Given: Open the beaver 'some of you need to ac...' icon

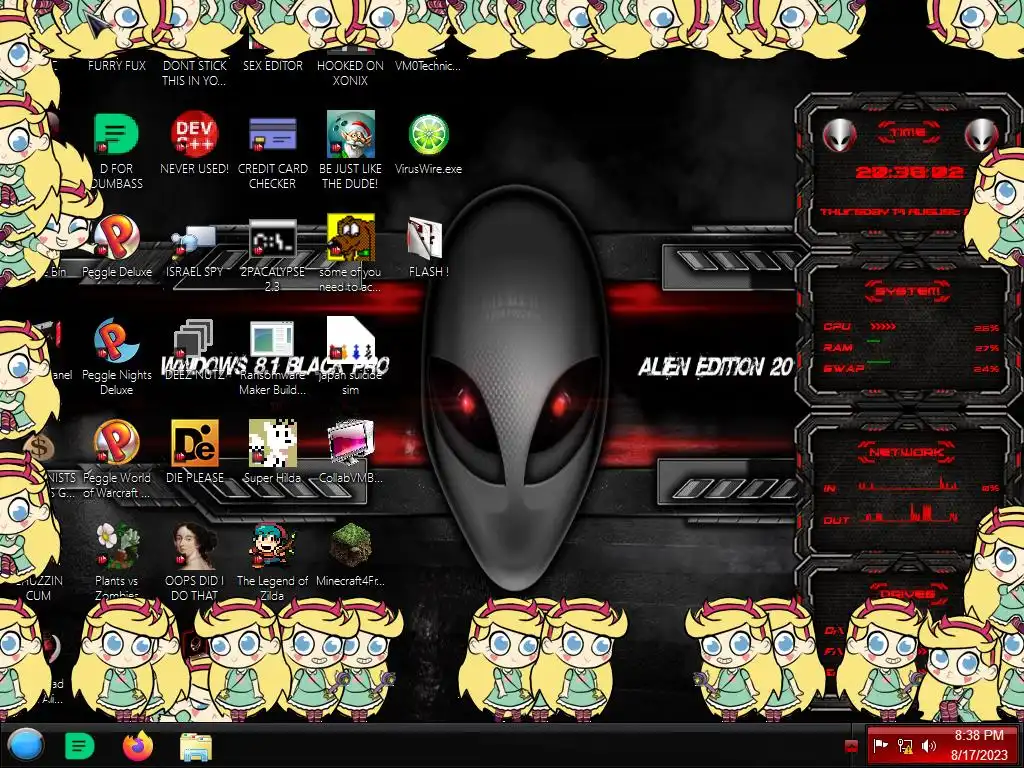Looking at the screenshot, I should pyautogui.click(x=351, y=237).
